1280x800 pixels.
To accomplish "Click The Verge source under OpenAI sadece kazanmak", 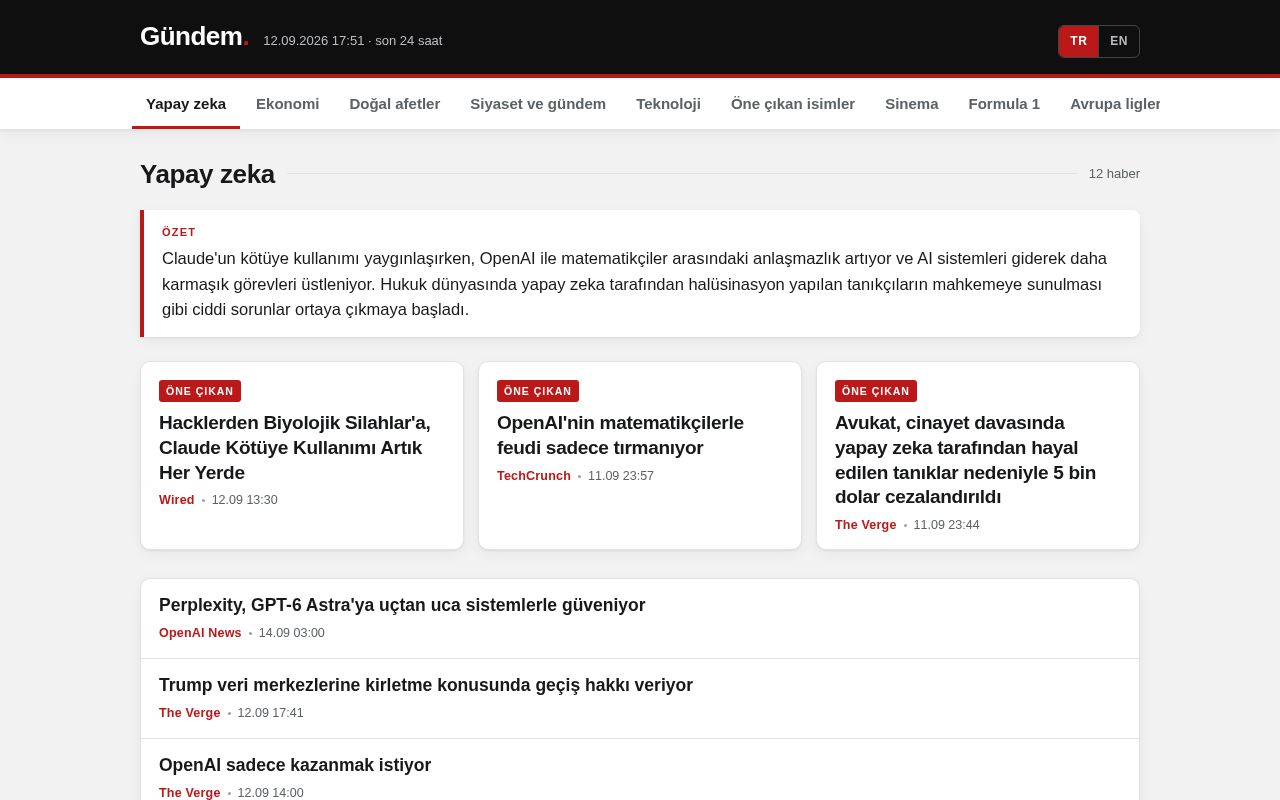I will (190, 793).
